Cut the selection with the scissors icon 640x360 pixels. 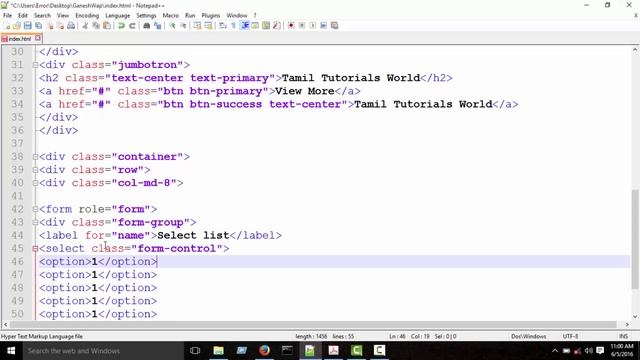tap(85, 26)
